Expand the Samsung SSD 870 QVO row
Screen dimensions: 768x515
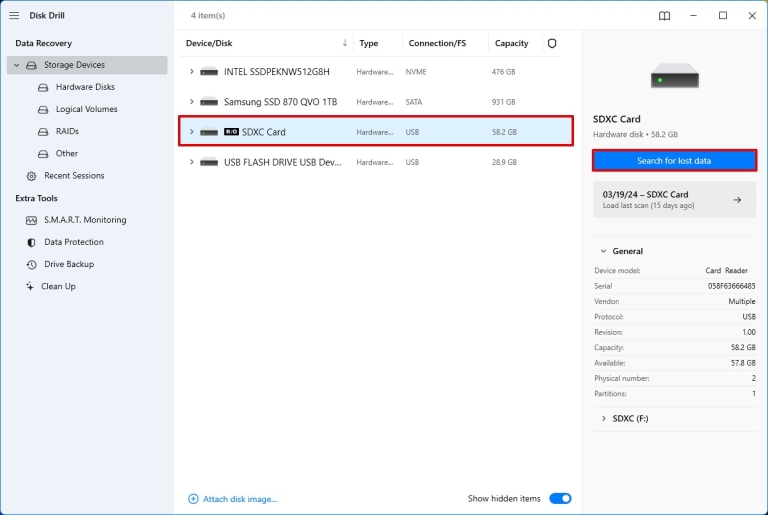pyautogui.click(x=192, y=101)
